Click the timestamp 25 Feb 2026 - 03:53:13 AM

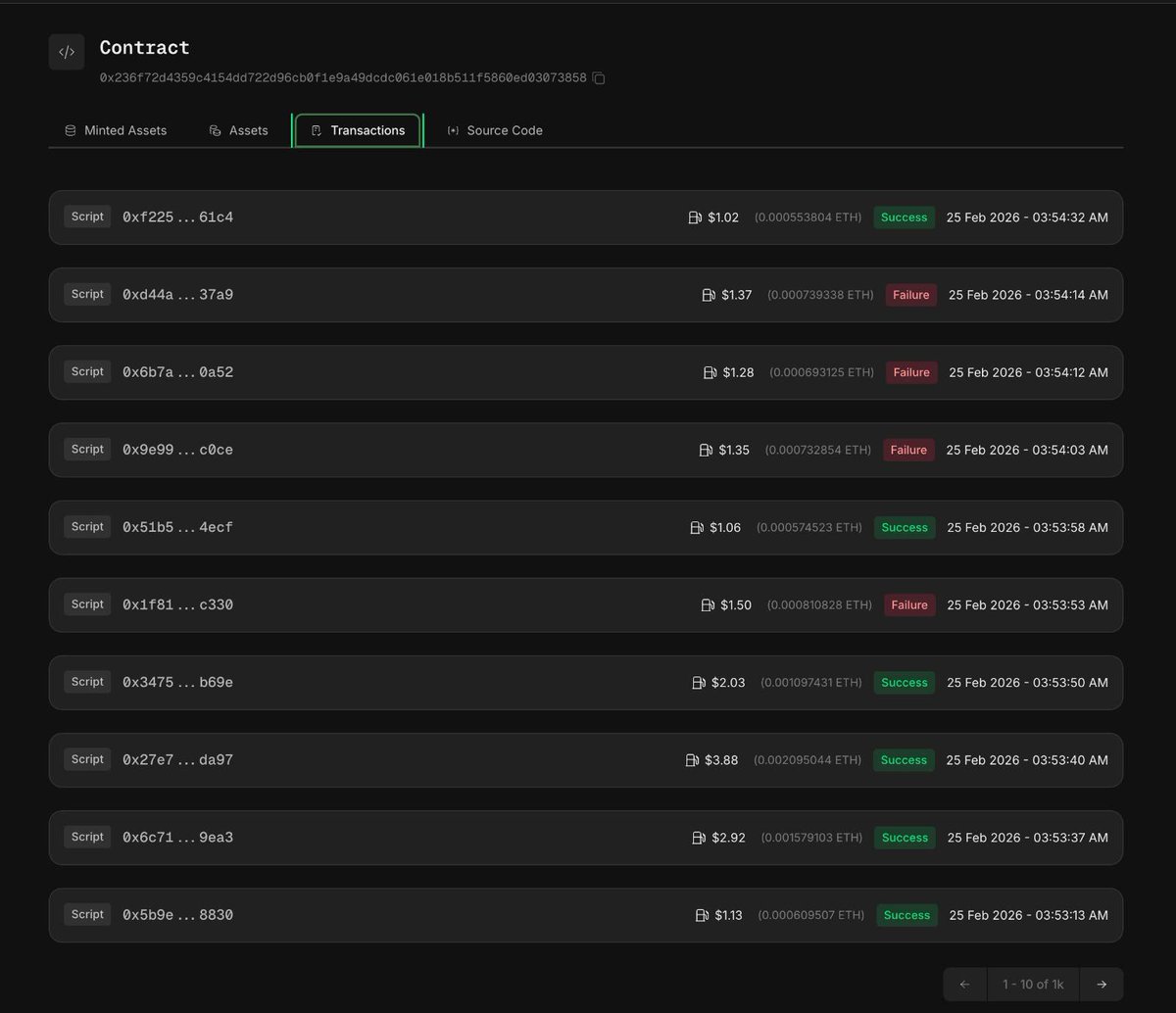[1029, 915]
